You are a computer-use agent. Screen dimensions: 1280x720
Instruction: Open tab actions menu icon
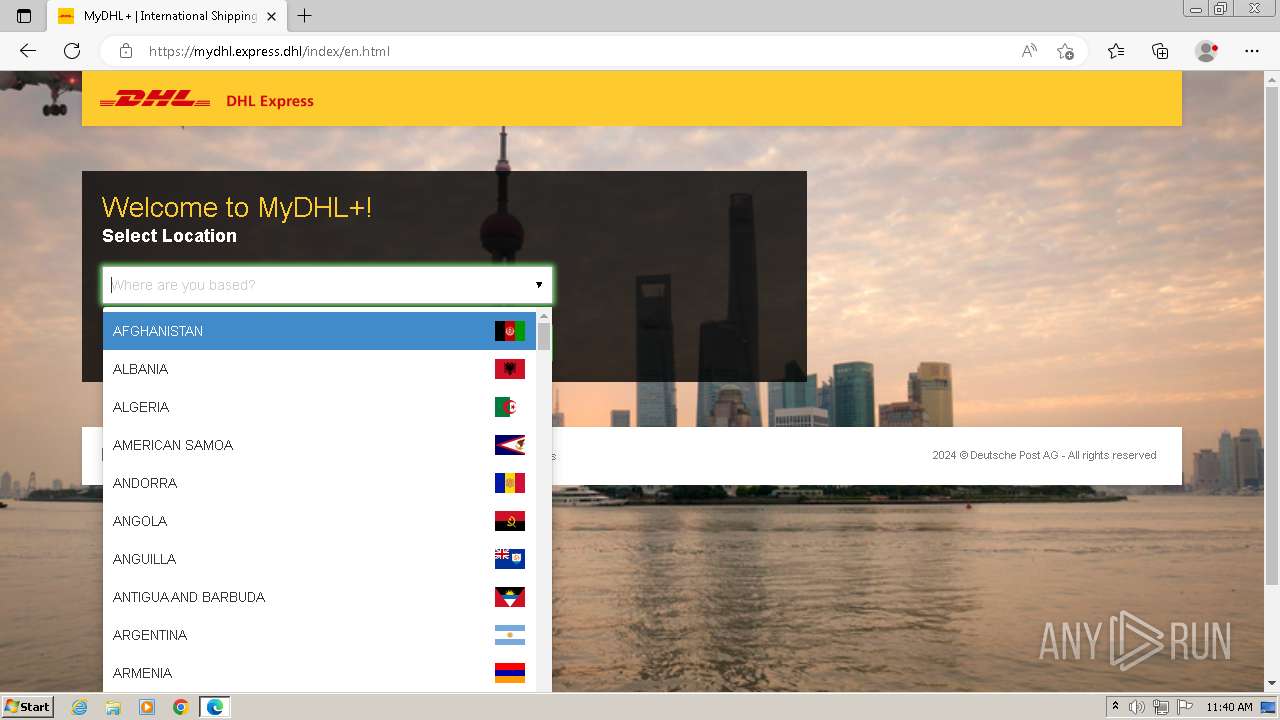coord(24,16)
